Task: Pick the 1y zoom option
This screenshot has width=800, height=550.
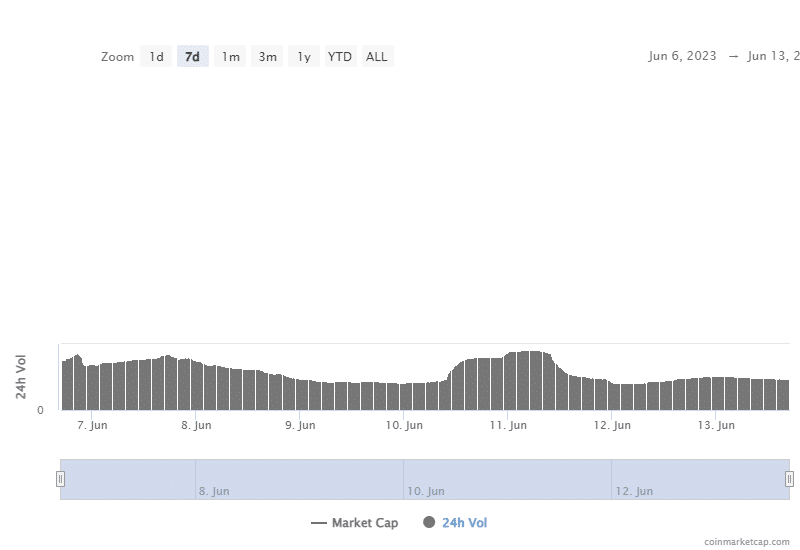Action: pyautogui.click(x=304, y=57)
